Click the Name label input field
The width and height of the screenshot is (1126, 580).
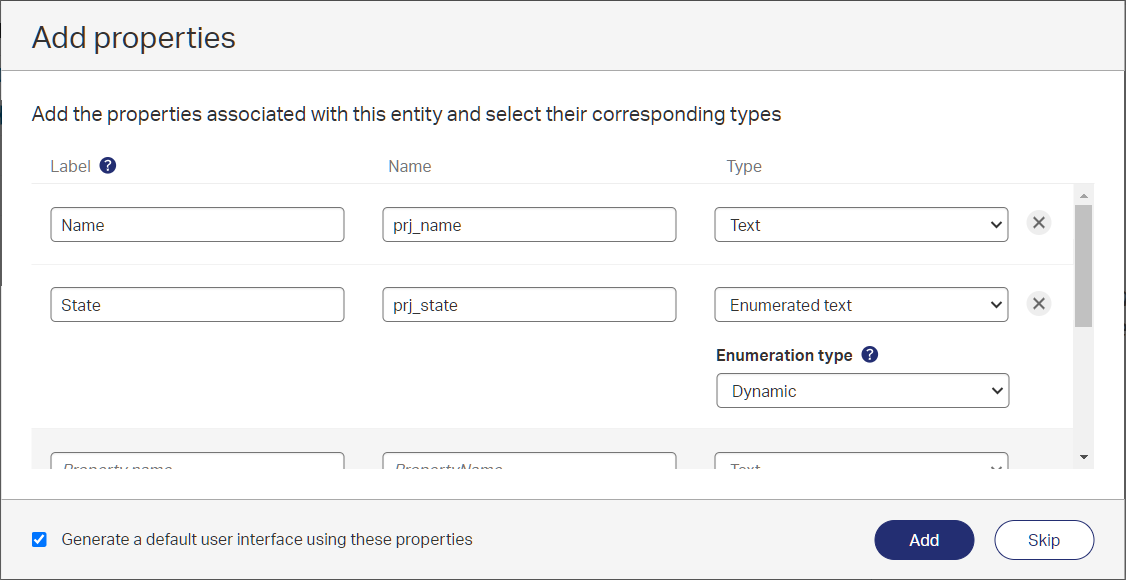[197, 225]
